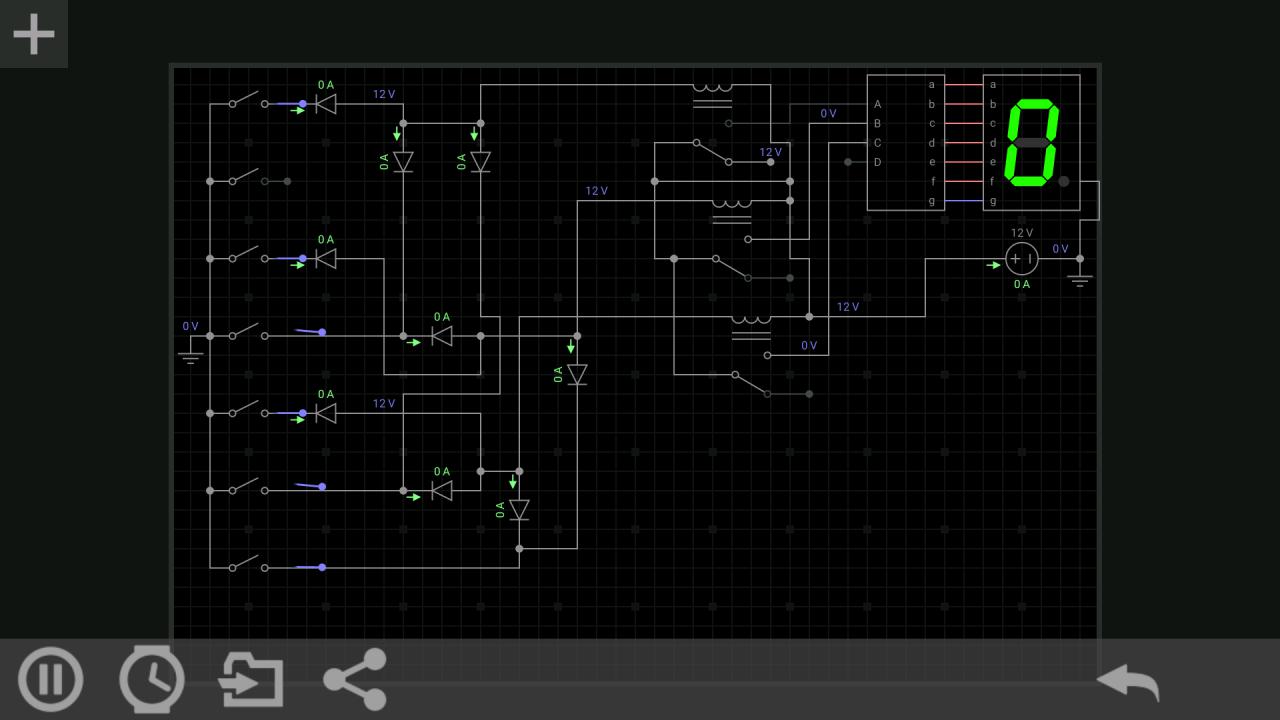This screenshot has height=720, width=1280.
Task: Select the seven-segment display showing 0
Action: pyautogui.click(x=1032, y=142)
